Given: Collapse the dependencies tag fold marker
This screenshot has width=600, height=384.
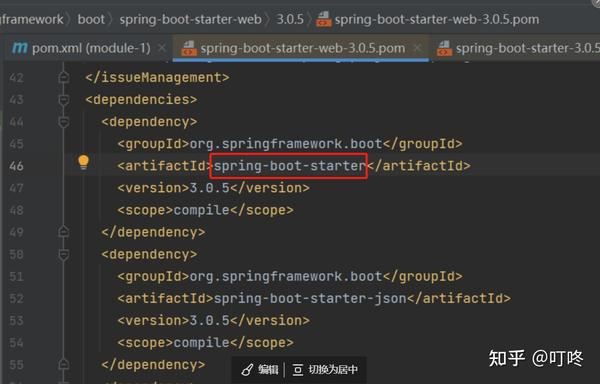Looking at the screenshot, I should 64,100.
